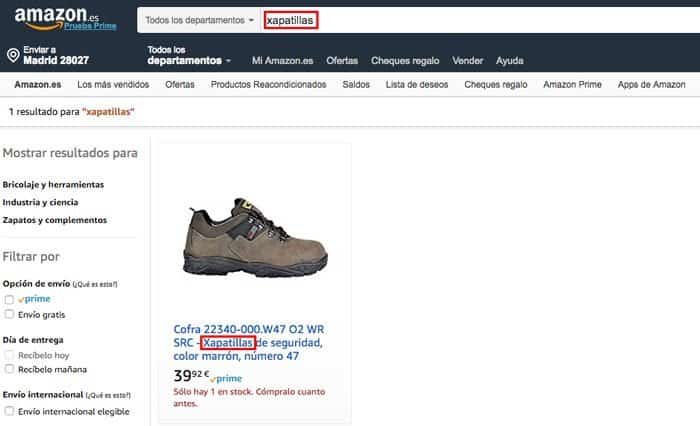Check the Recíbelo hoy checkbox

coord(9,355)
